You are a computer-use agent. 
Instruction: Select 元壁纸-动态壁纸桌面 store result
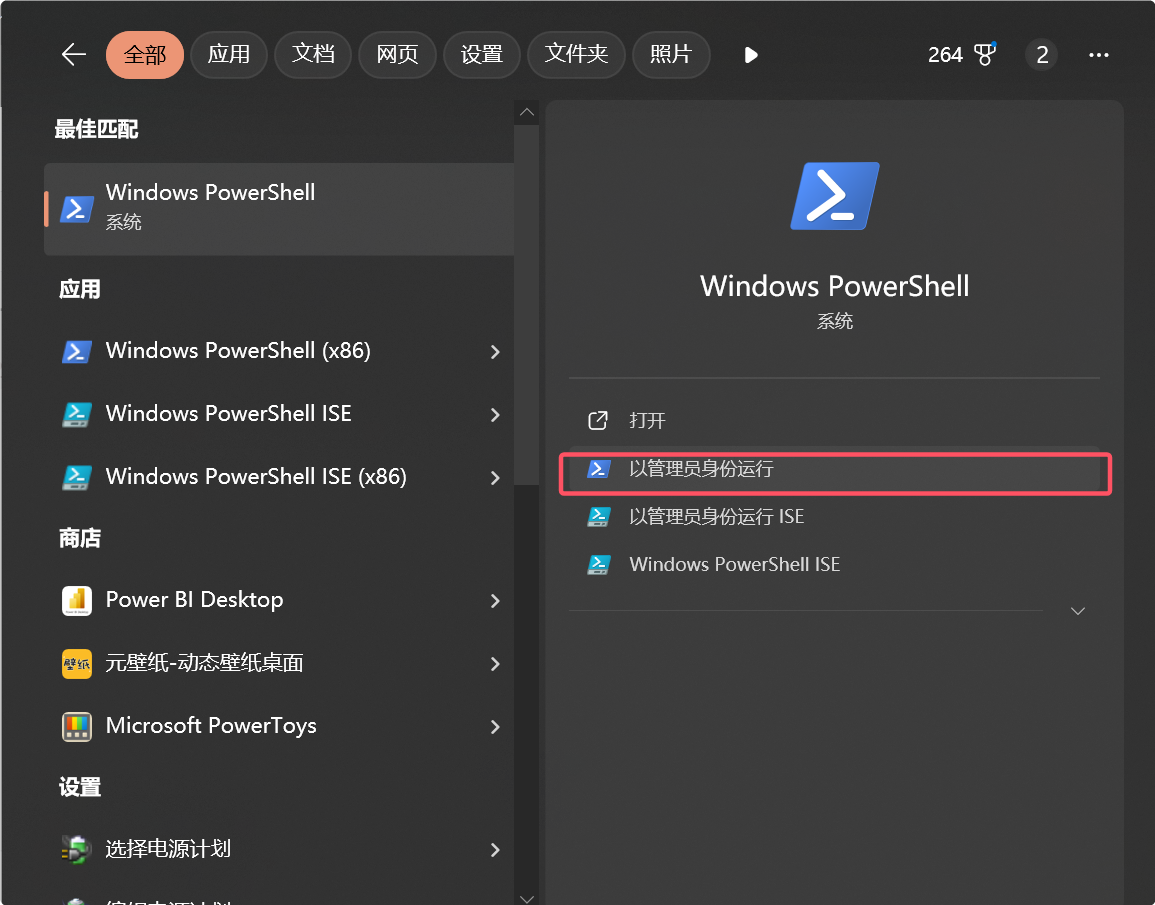click(x=279, y=663)
